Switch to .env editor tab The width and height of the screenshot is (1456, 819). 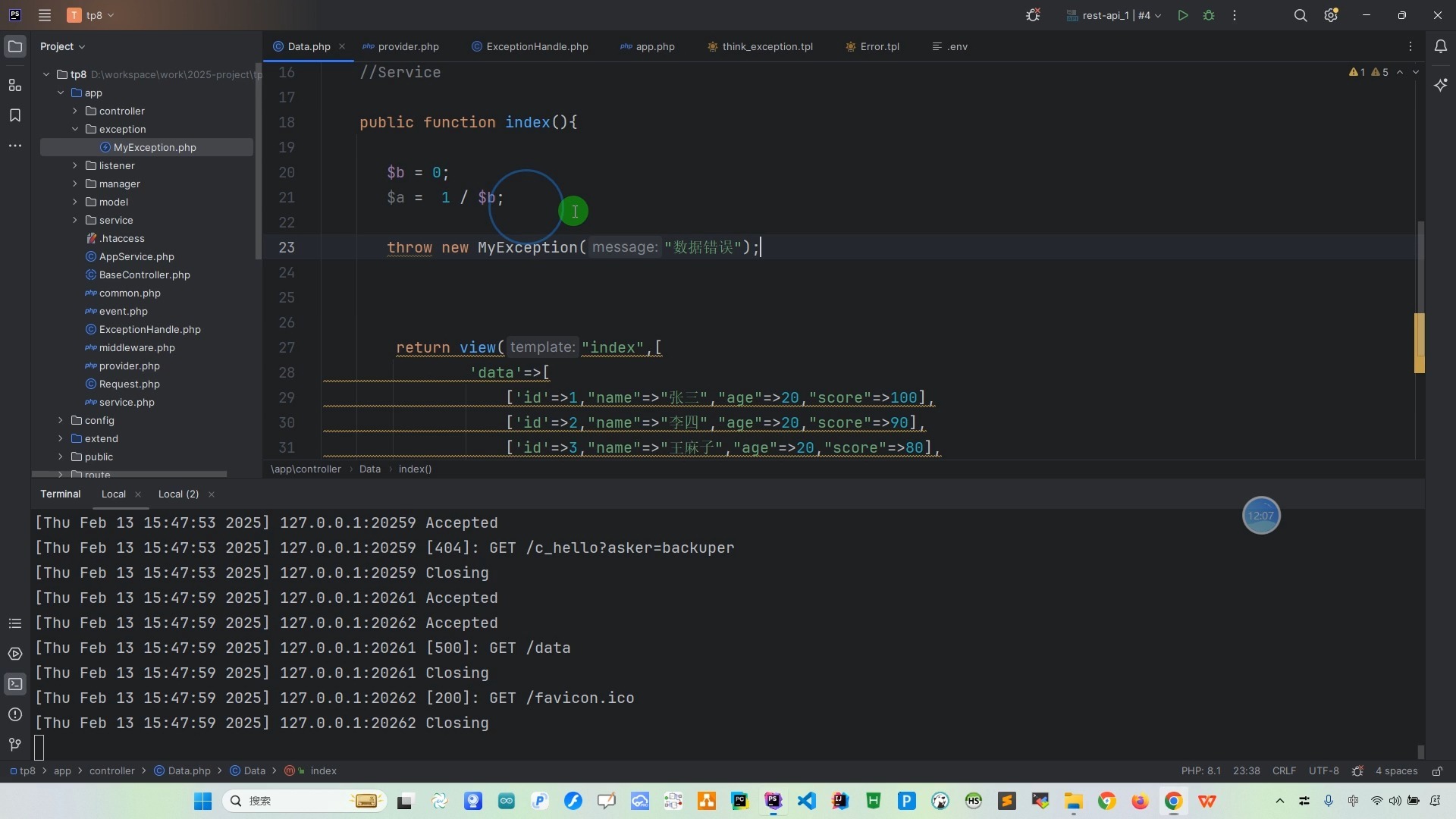pyautogui.click(x=949, y=46)
